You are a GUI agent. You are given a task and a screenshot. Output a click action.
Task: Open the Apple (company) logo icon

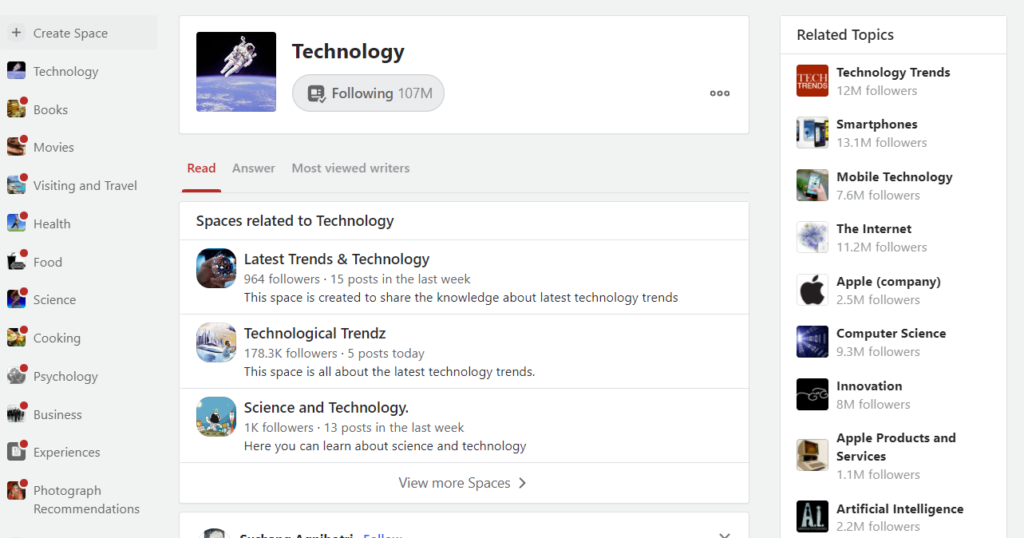point(812,290)
